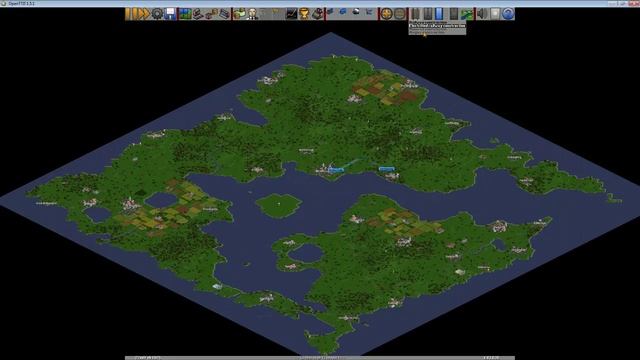Zoom the view in

pos(387,14)
